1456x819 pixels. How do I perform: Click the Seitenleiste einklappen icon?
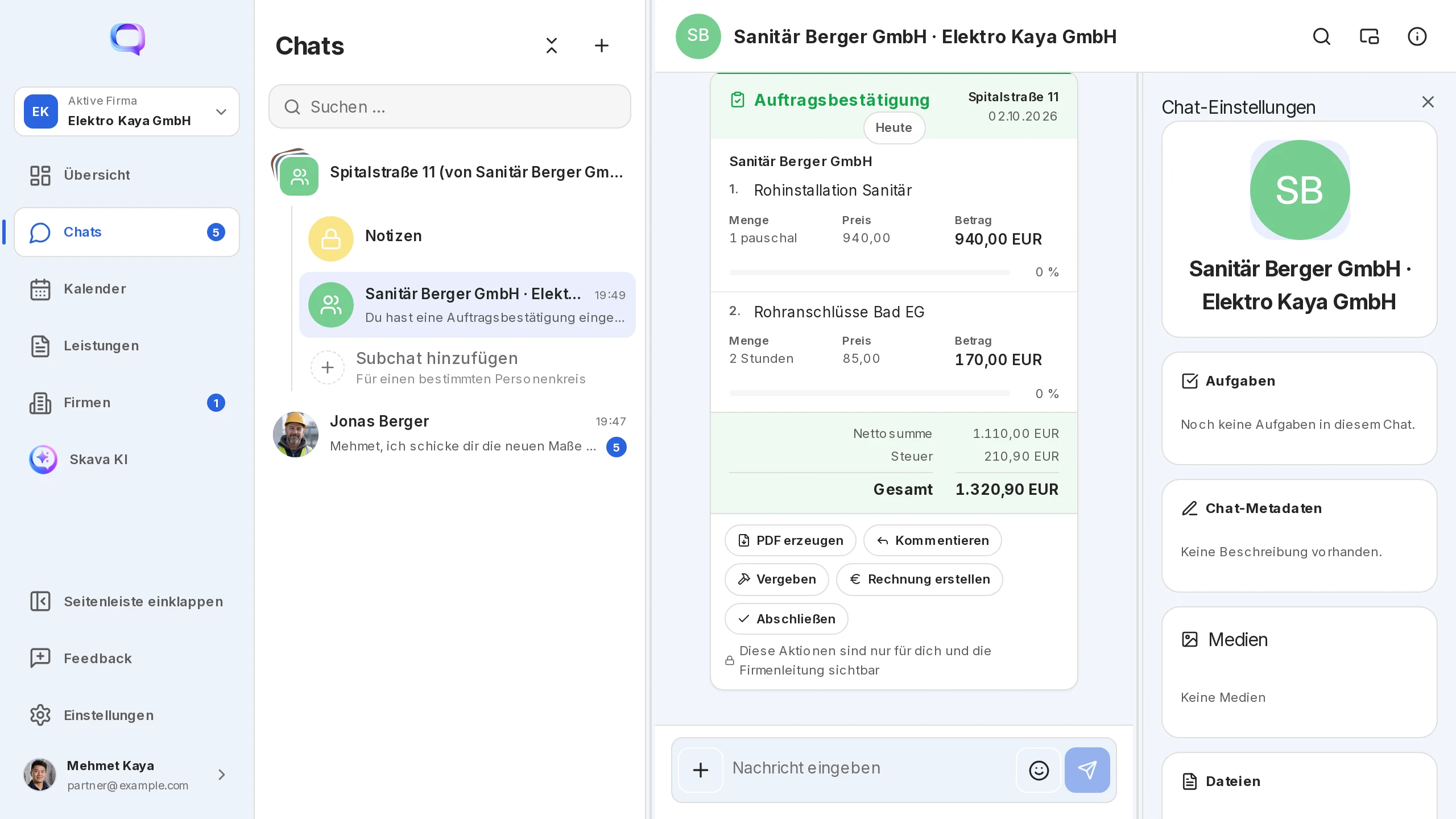pos(40,601)
